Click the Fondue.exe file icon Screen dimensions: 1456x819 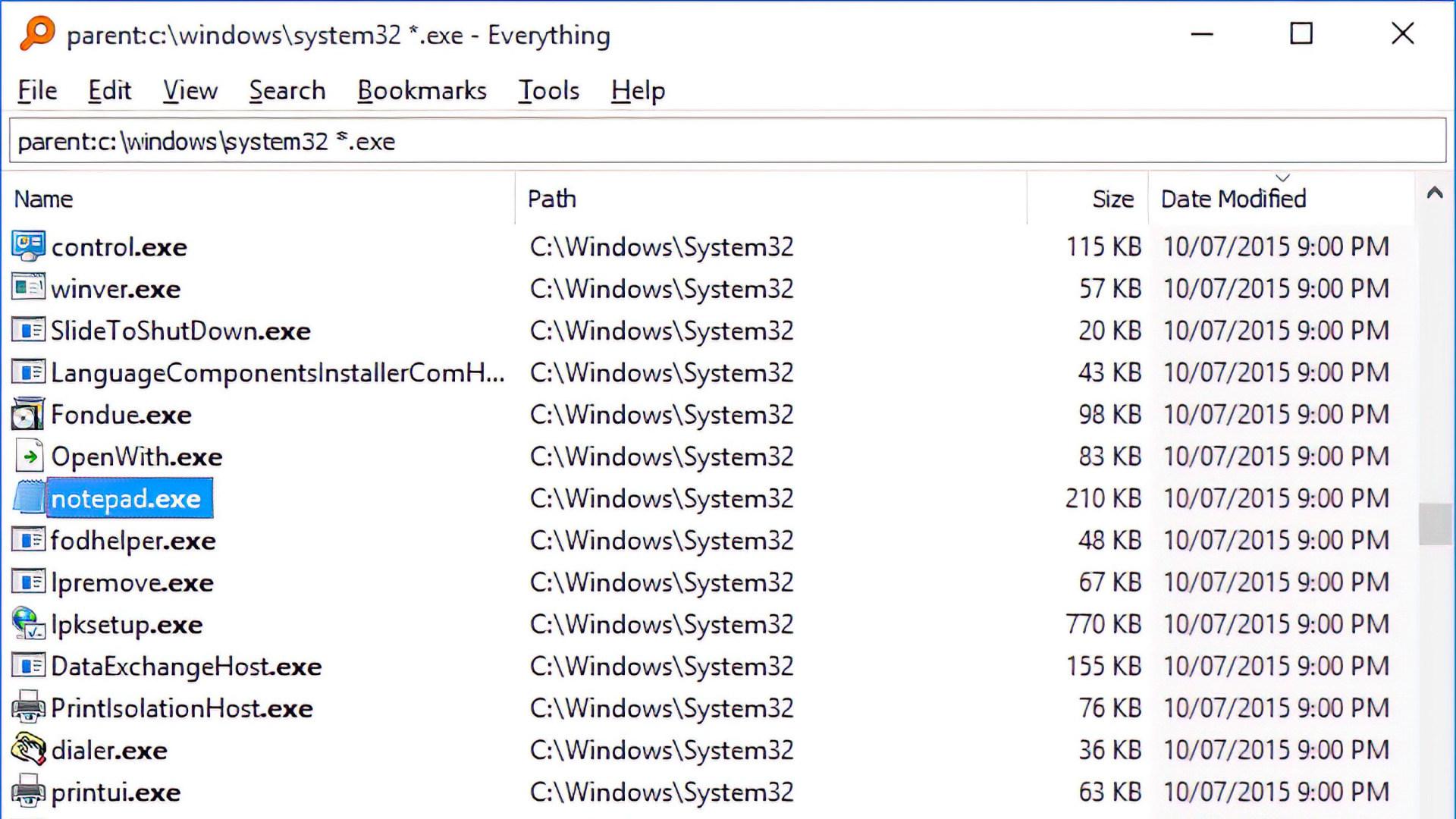[x=29, y=414]
